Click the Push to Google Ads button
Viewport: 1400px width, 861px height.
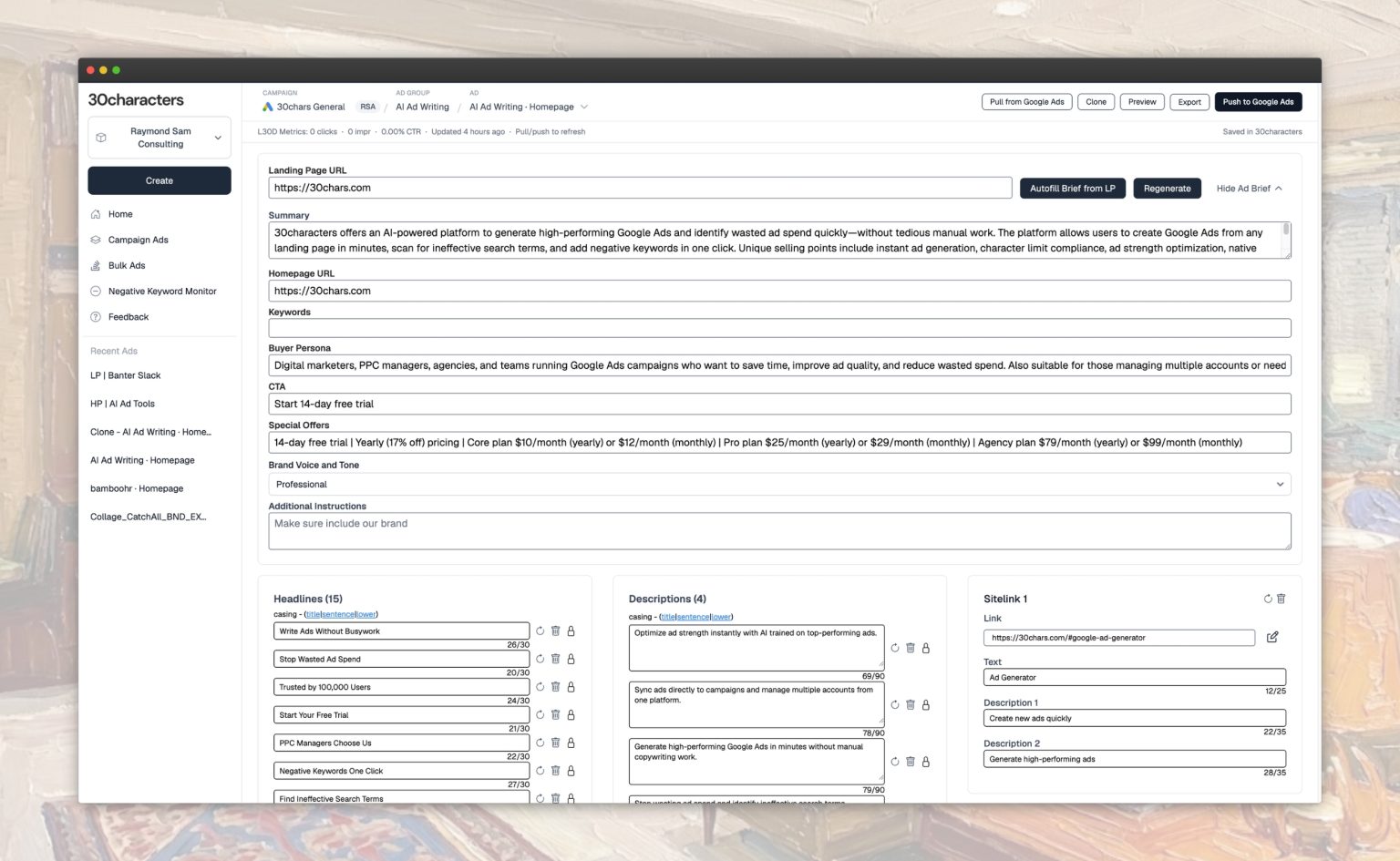[x=1258, y=101]
